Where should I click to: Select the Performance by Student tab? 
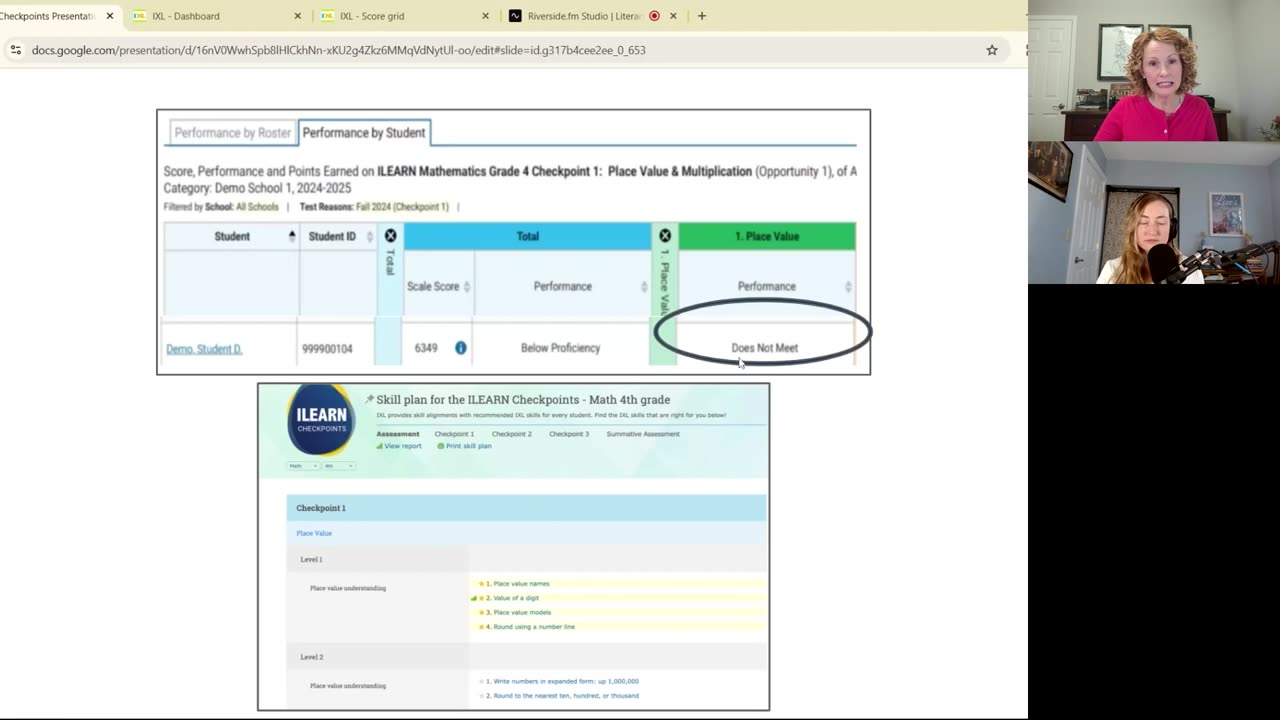[x=364, y=132]
